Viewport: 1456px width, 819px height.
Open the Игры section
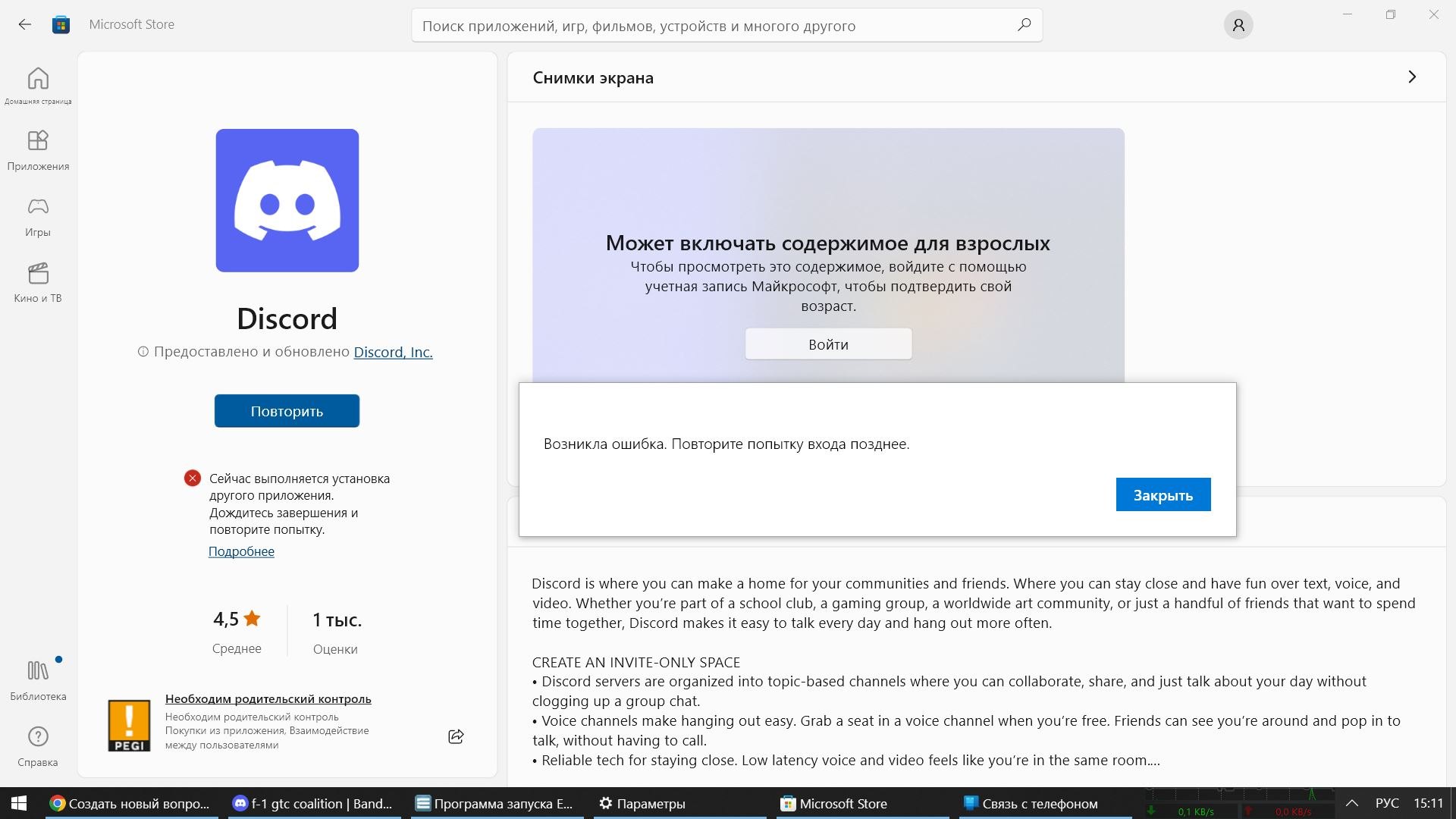(x=38, y=216)
